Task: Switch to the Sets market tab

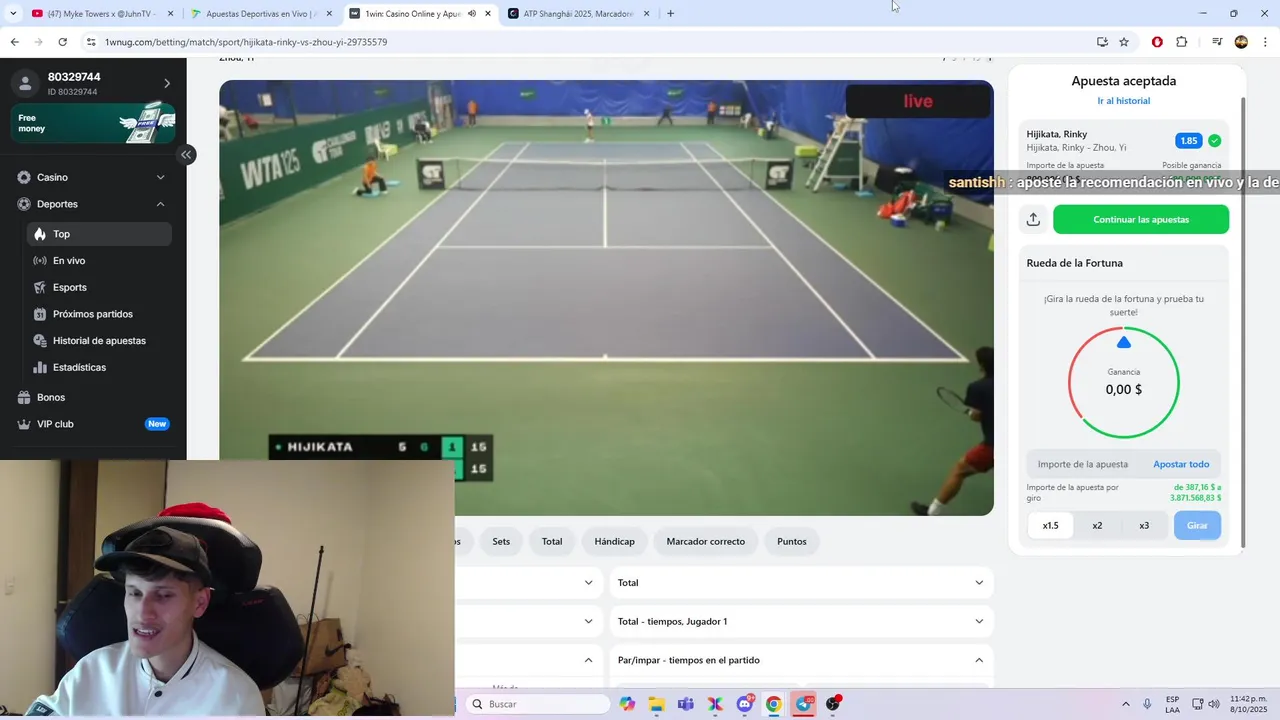Action: pyautogui.click(x=501, y=541)
